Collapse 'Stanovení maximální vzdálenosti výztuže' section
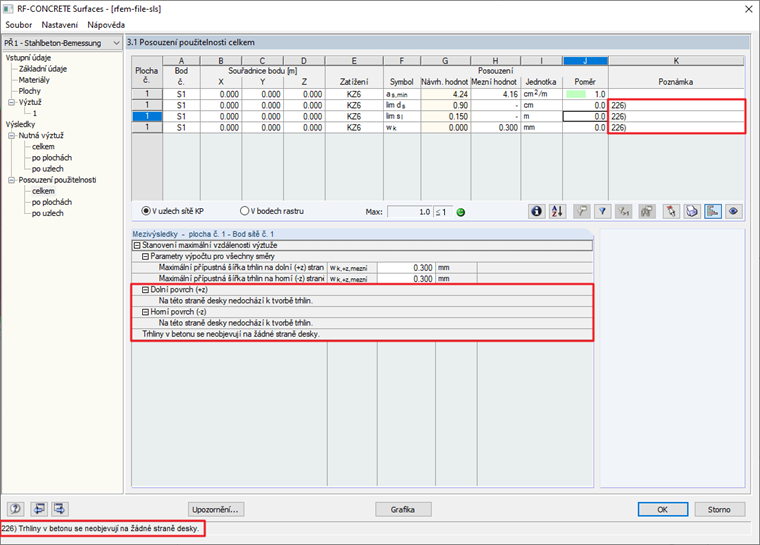Viewport: 760px width, 545px height. (137, 245)
